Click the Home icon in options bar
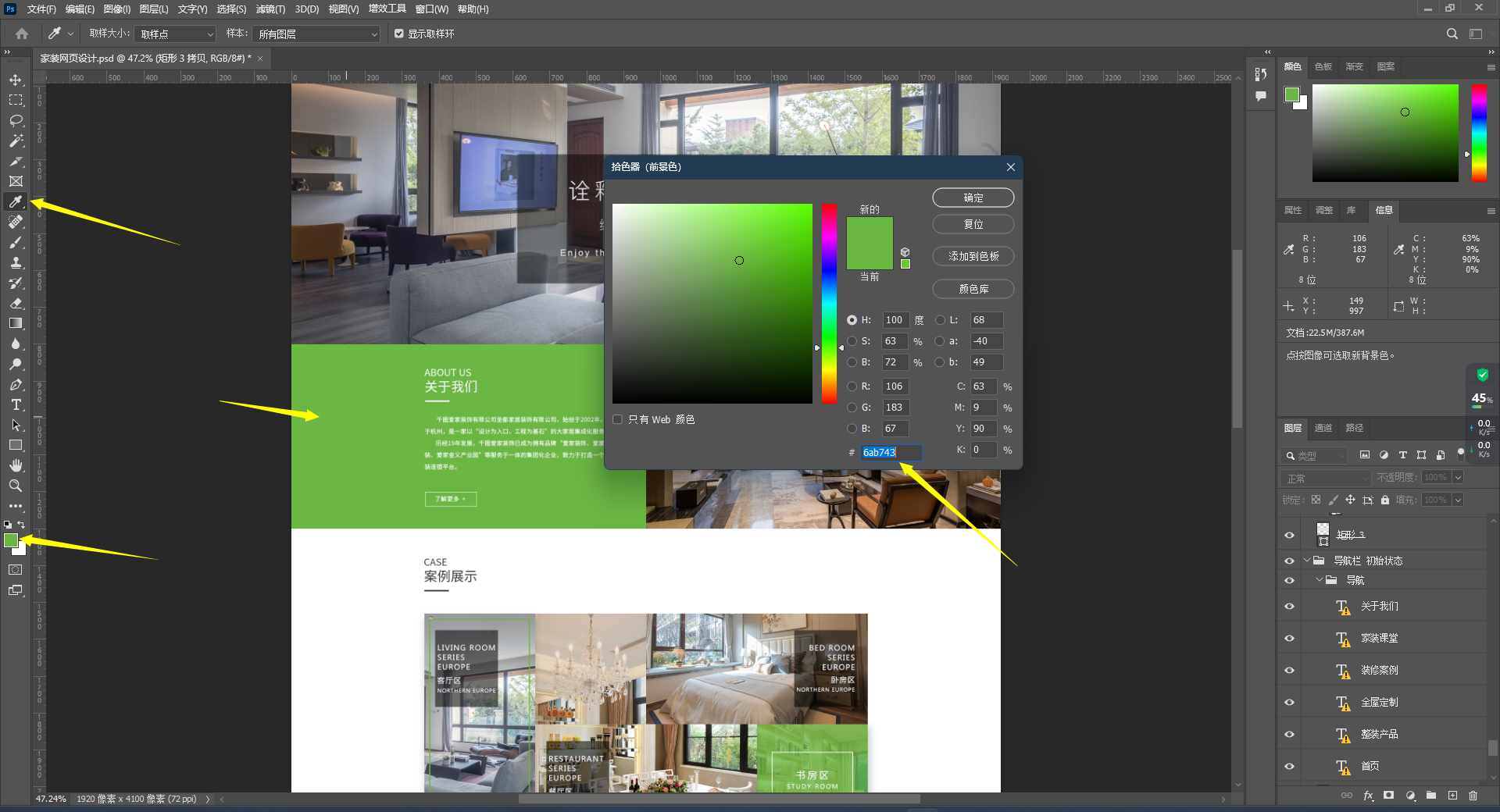Image resolution: width=1500 pixels, height=812 pixels. [x=22, y=34]
